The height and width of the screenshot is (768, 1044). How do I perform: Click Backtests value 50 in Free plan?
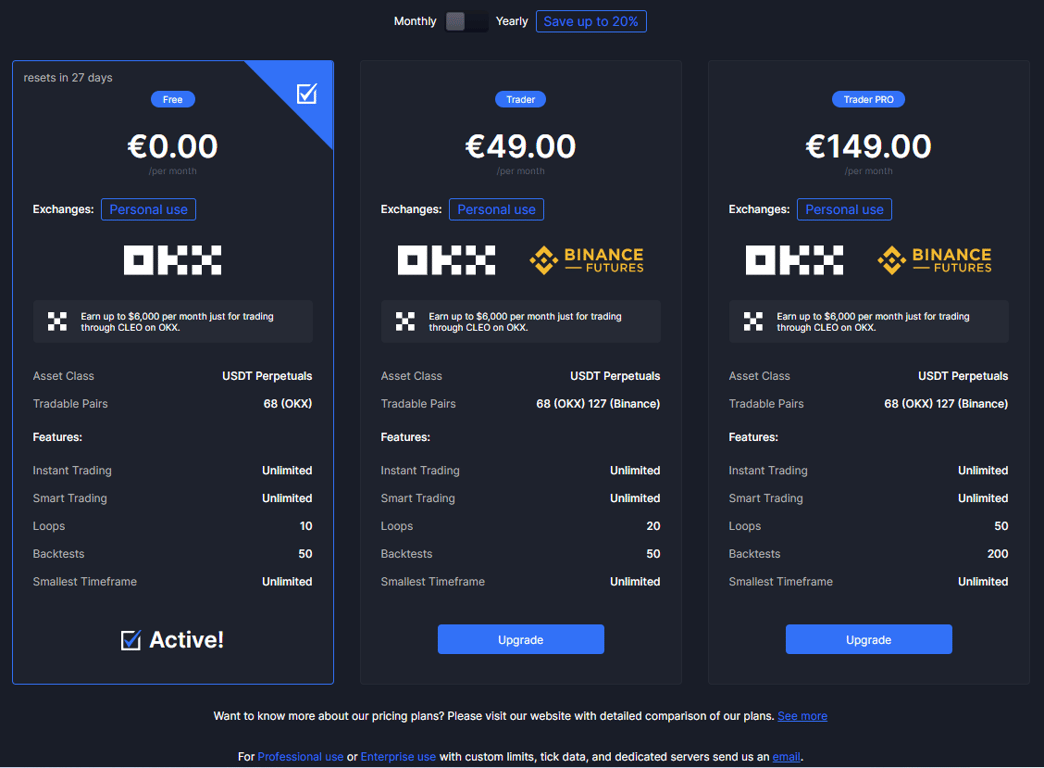pyautogui.click(x=305, y=554)
